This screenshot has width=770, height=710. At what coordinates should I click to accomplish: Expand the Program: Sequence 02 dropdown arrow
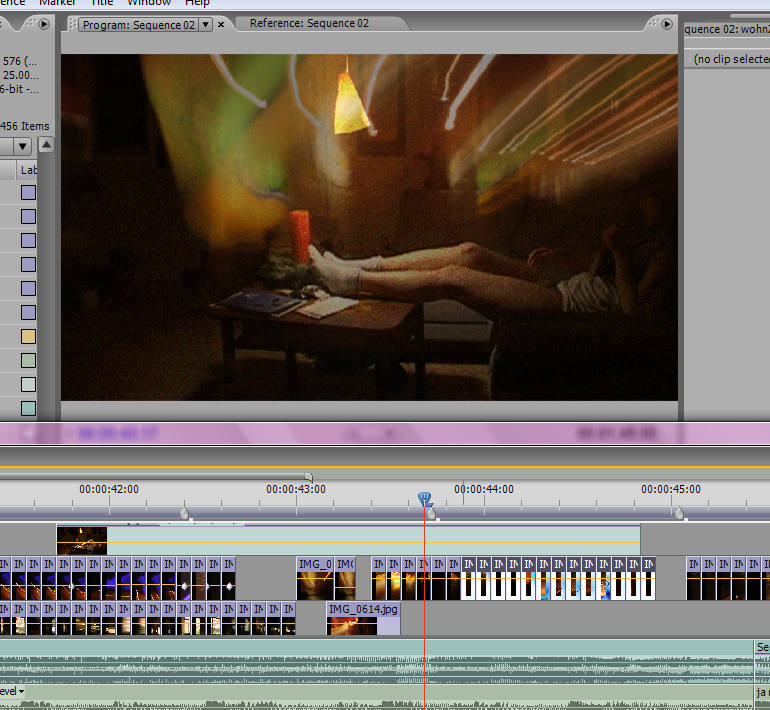click(x=205, y=25)
